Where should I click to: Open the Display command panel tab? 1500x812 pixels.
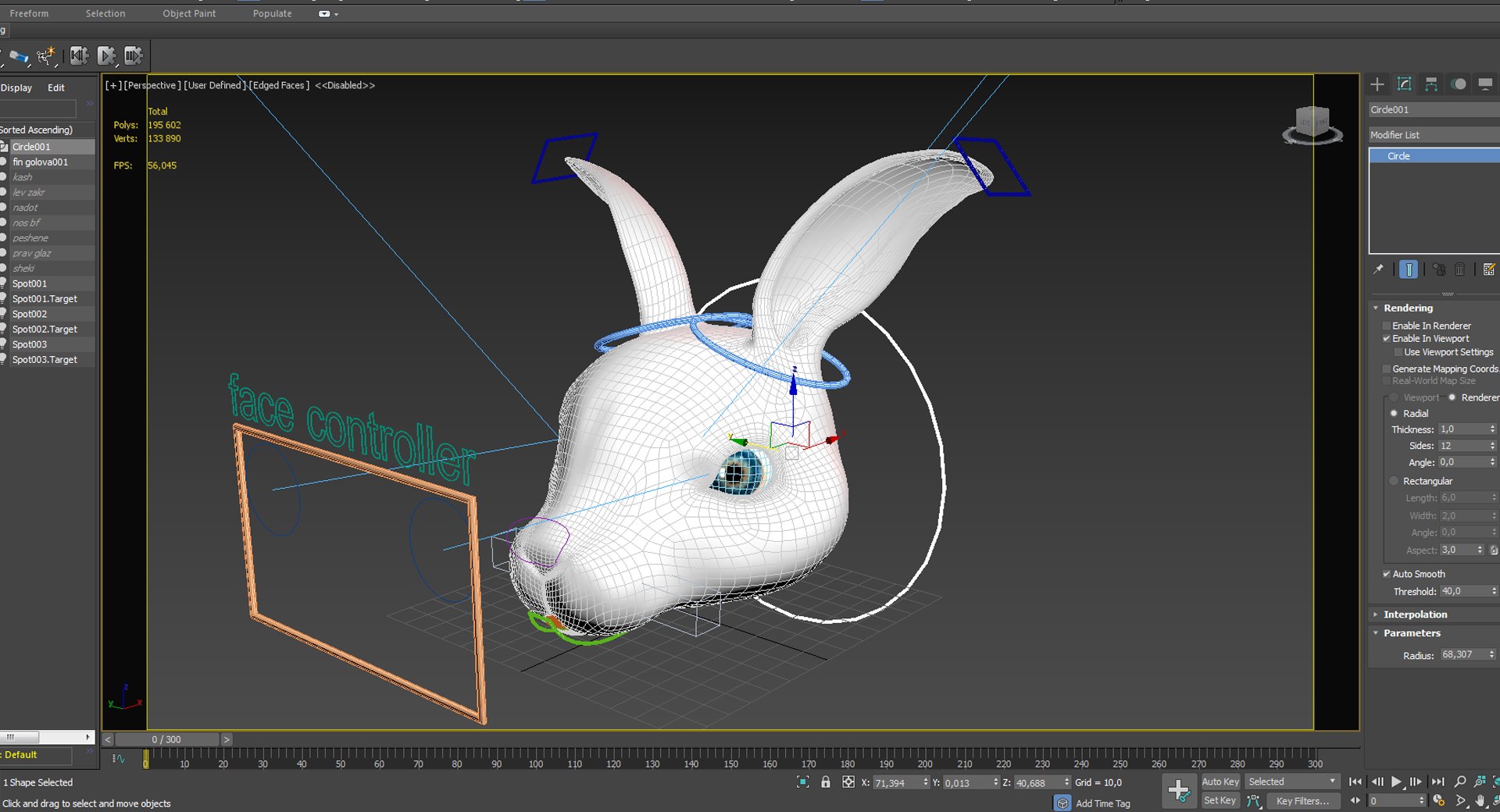click(x=1485, y=84)
